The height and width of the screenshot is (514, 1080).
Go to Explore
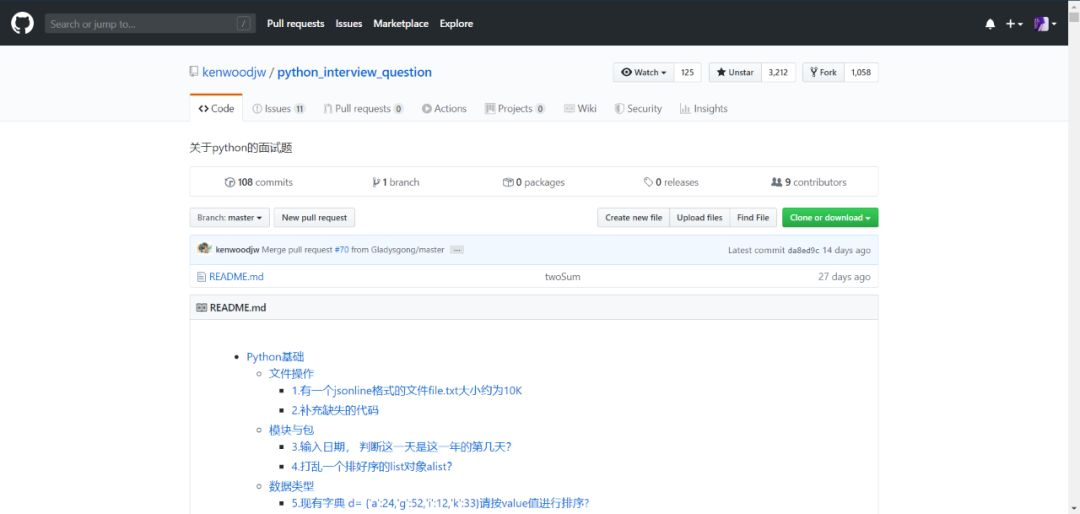click(x=457, y=23)
